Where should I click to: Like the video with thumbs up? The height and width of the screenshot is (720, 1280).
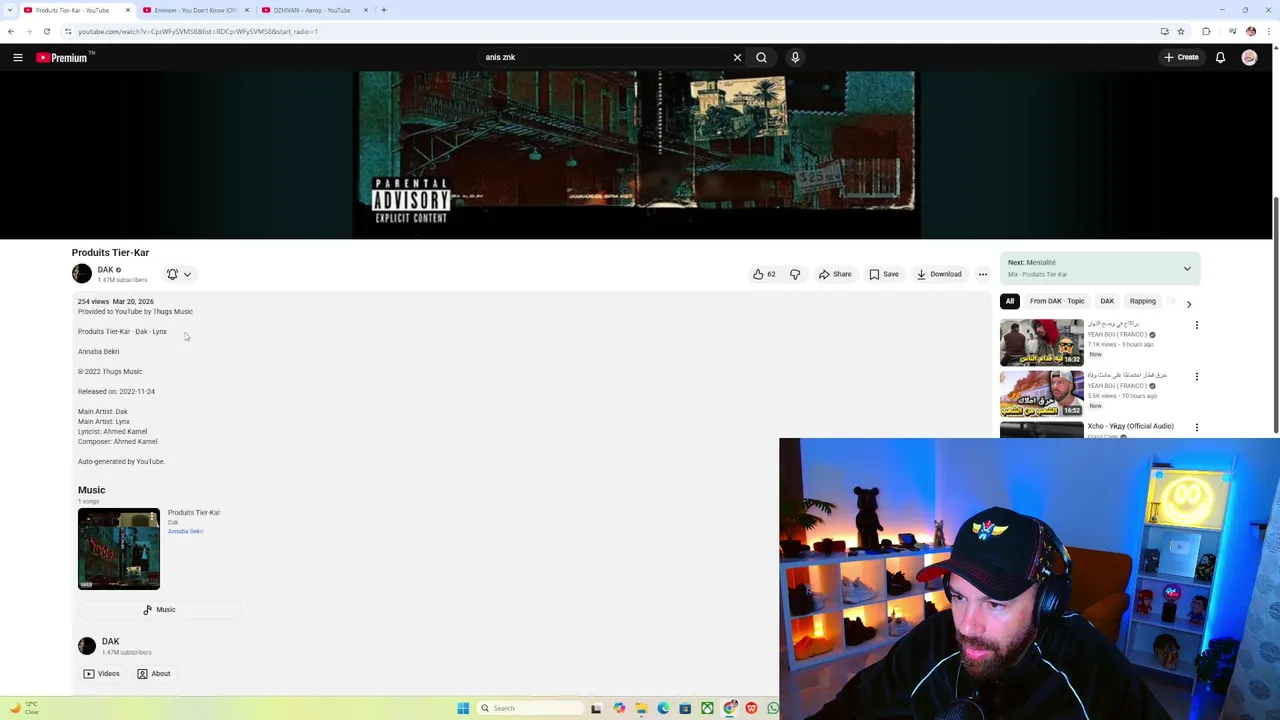tap(765, 274)
